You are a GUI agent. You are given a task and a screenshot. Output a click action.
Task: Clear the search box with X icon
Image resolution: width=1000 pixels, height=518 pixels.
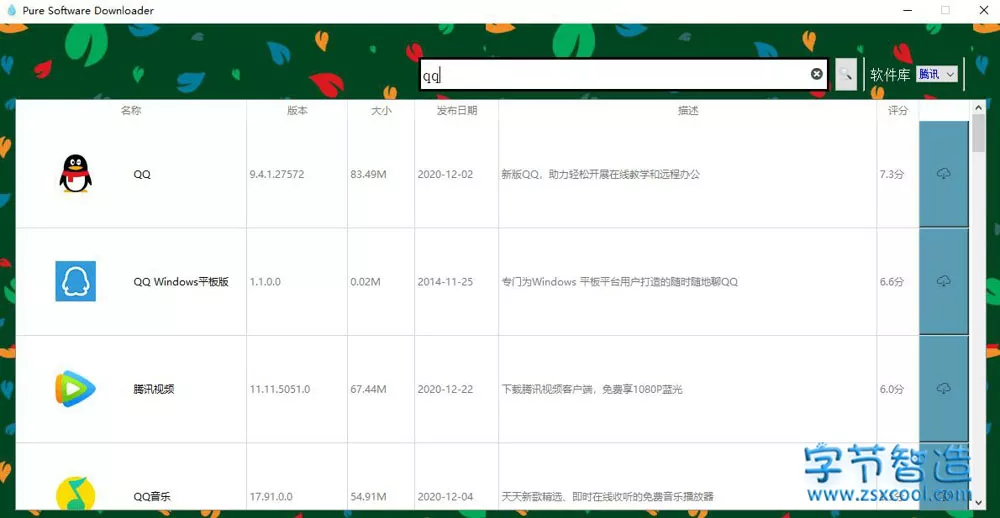(816, 74)
